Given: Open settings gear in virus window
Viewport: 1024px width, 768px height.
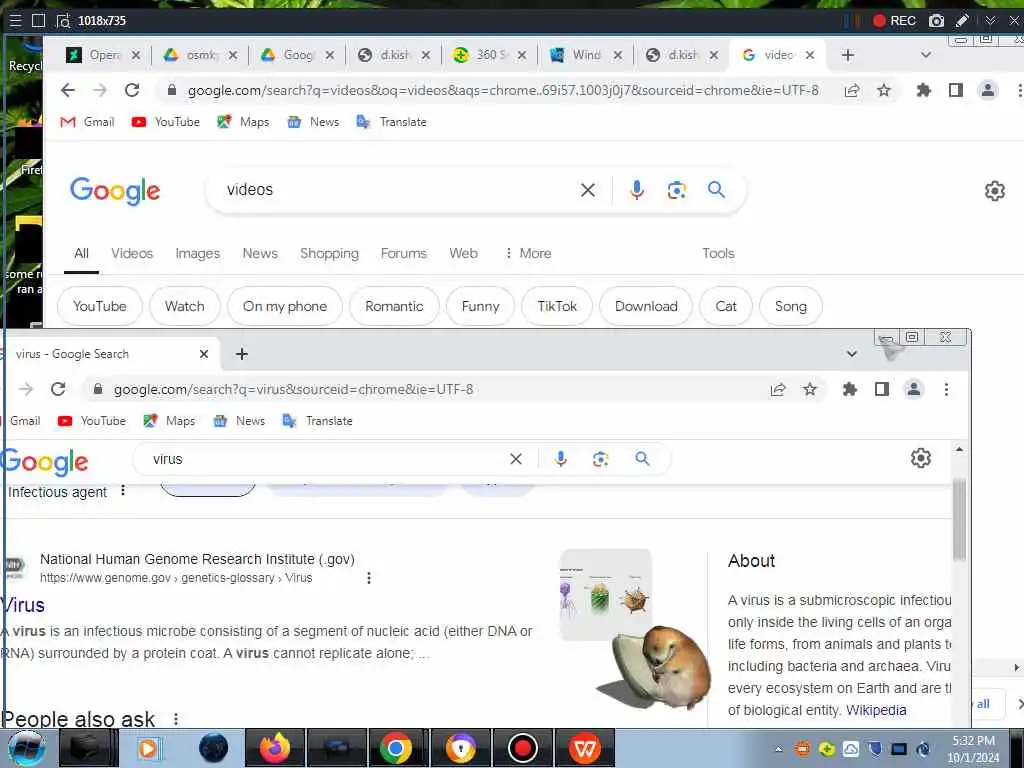Looking at the screenshot, I should pyautogui.click(x=921, y=458).
